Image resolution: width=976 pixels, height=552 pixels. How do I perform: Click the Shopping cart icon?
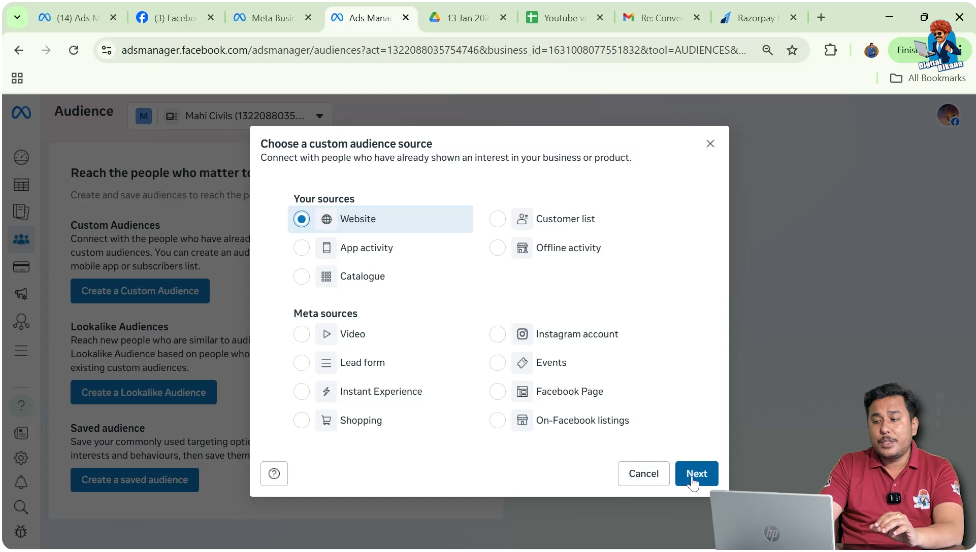click(326, 421)
